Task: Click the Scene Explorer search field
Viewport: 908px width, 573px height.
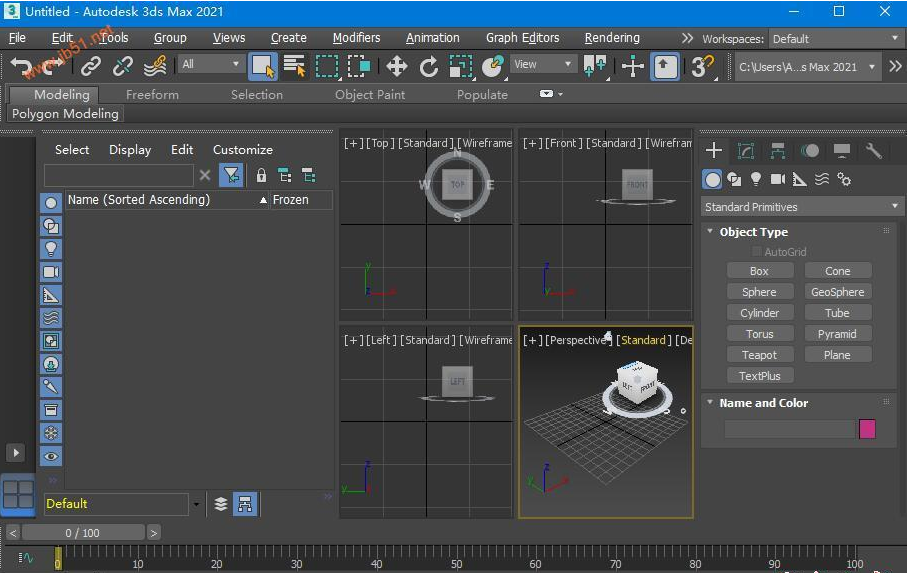Action: (x=118, y=175)
